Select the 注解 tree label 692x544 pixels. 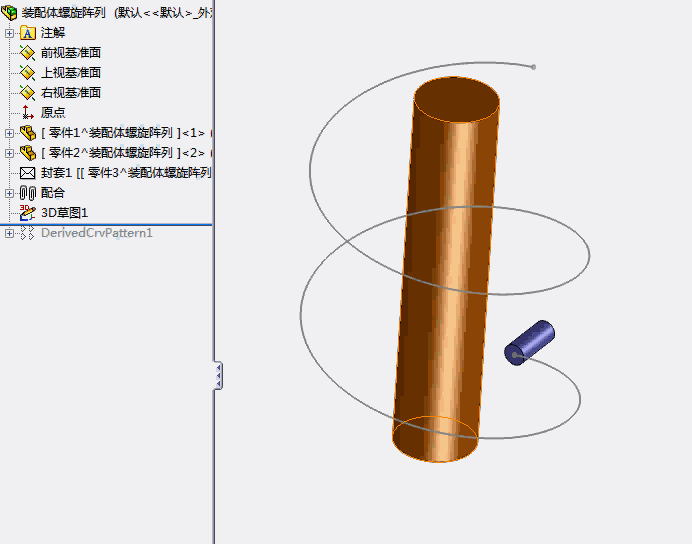[x=53, y=33]
